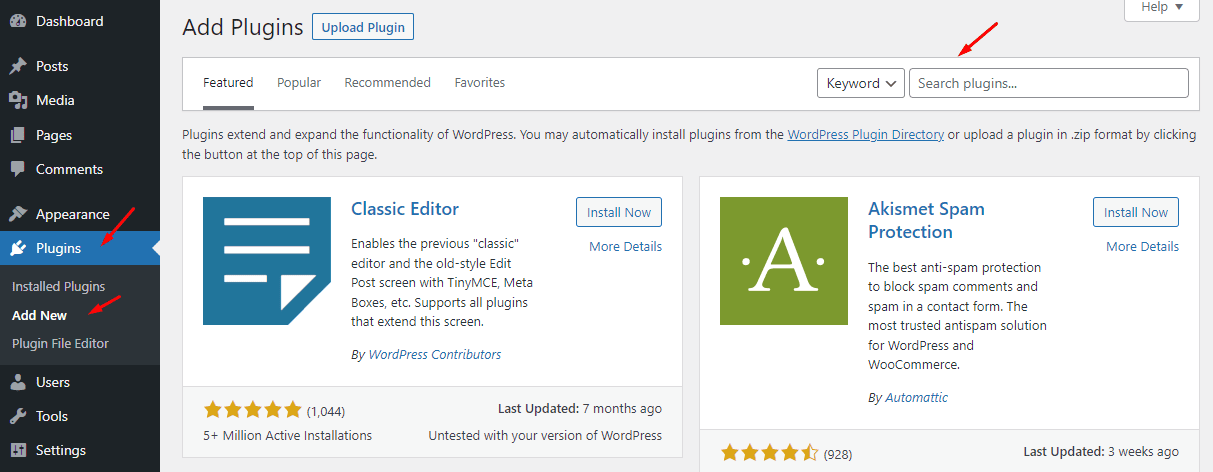Switch to the Recommended tab
1213x472 pixels.
pyautogui.click(x=387, y=83)
